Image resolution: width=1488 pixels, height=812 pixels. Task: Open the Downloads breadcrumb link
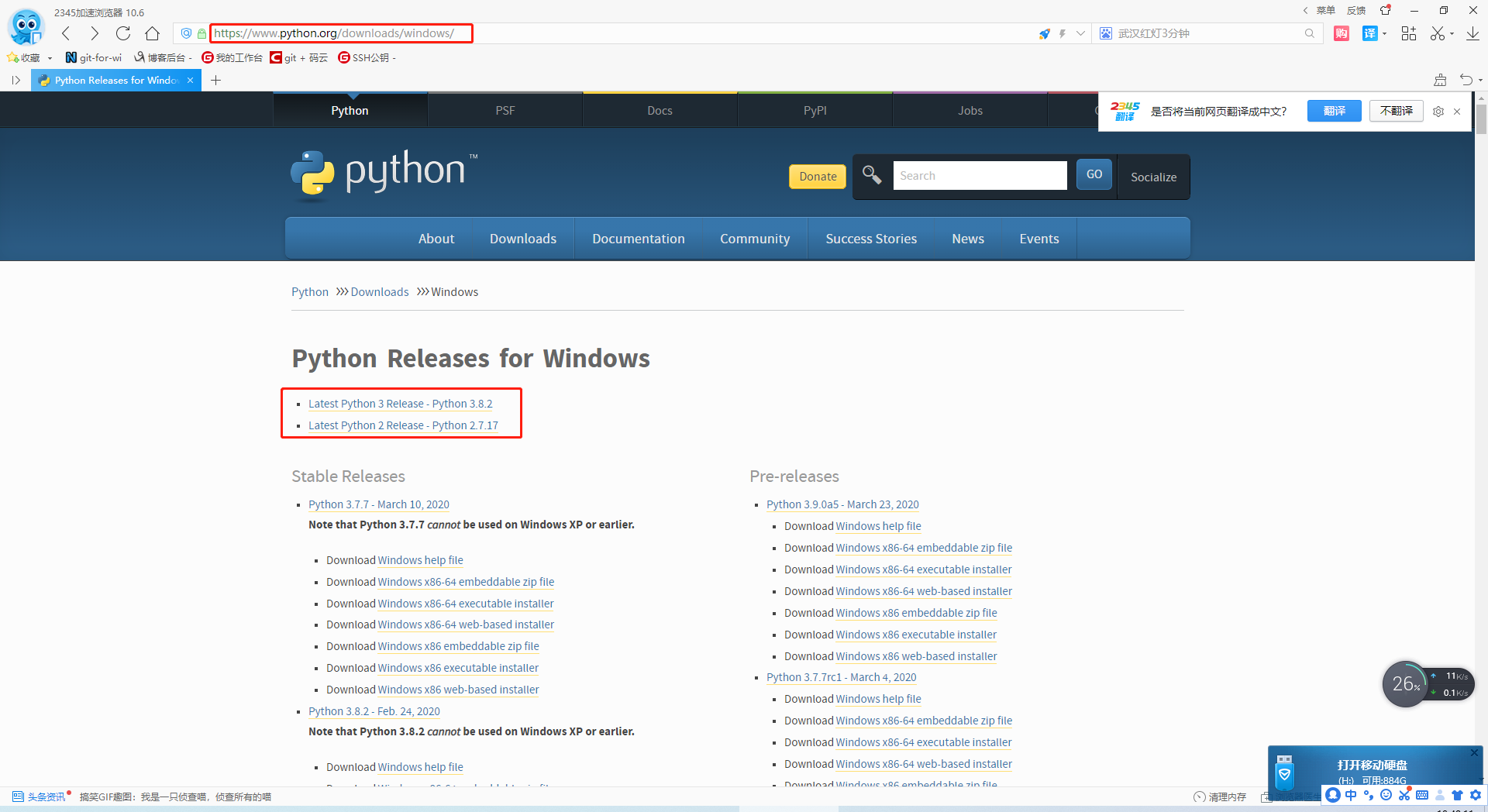pyautogui.click(x=380, y=292)
